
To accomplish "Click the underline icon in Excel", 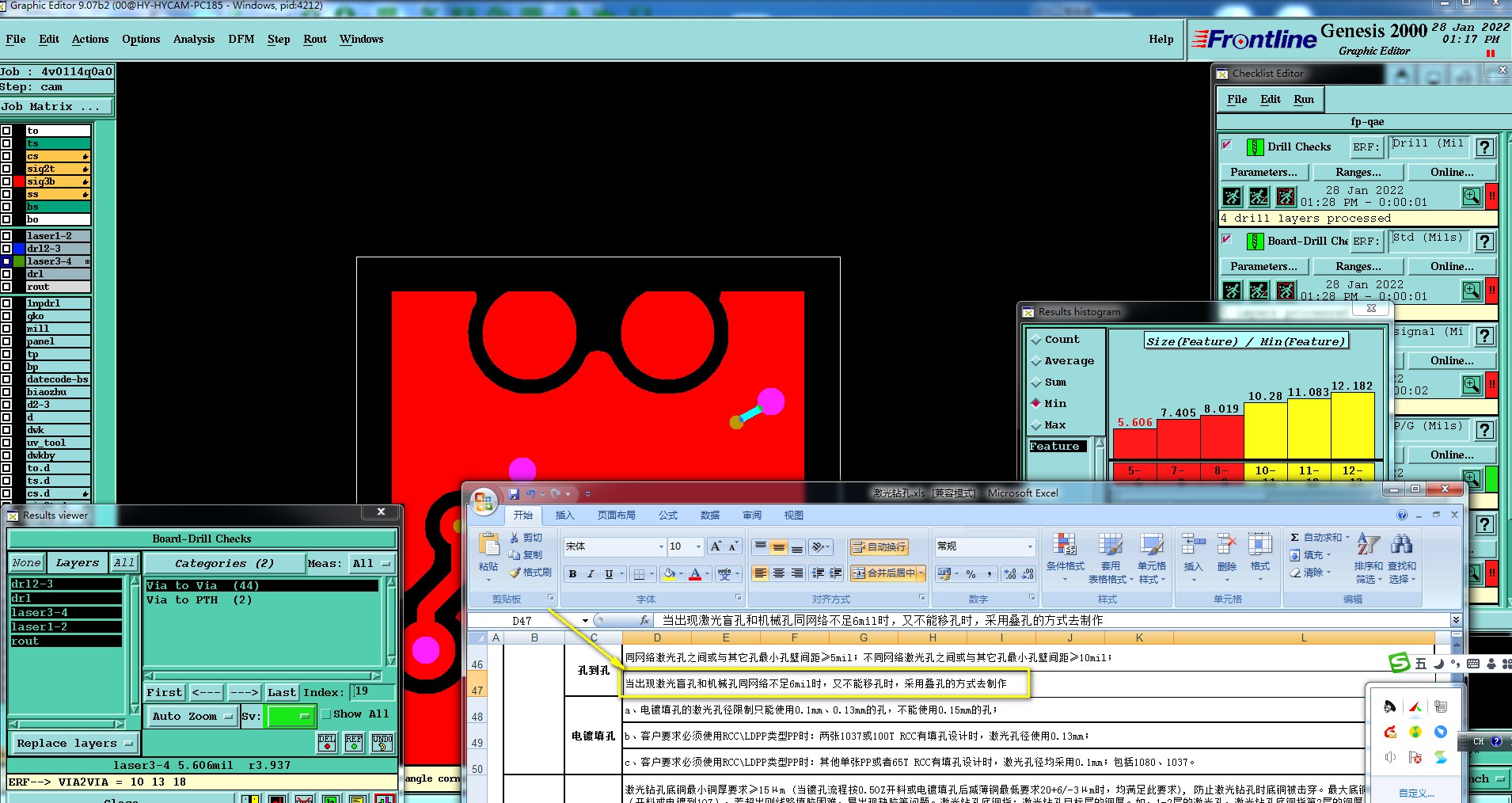I will [x=609, y=574].
